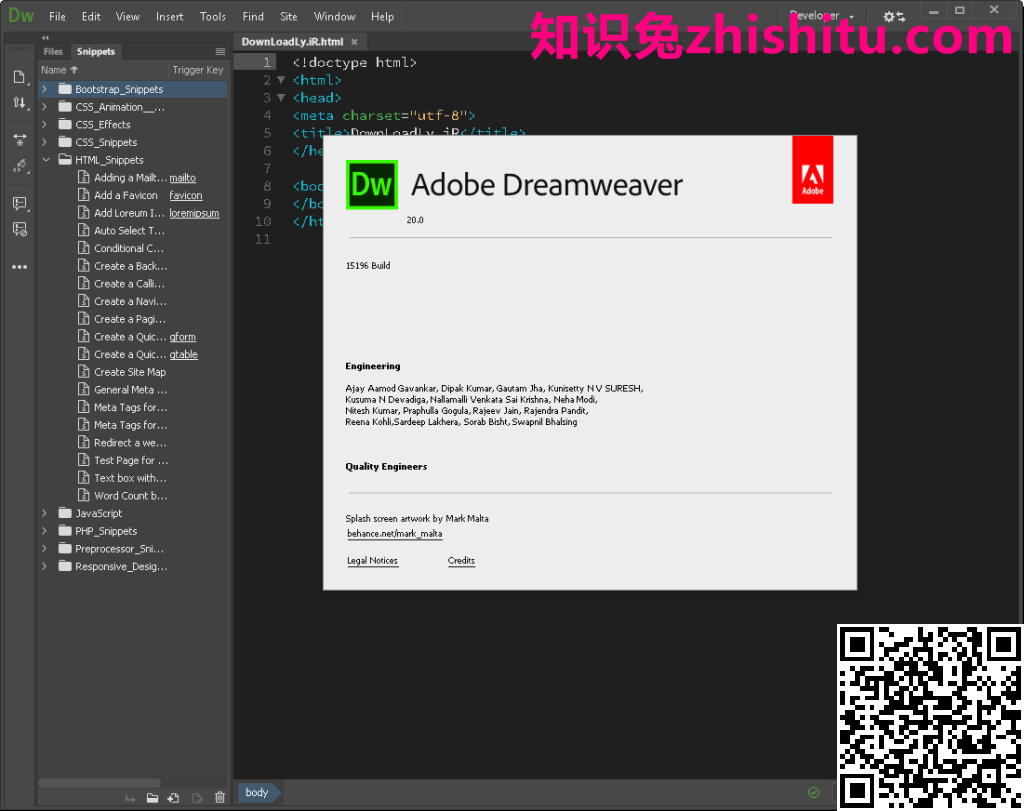
Task: Open the Open Documents toolbar icon
Action: 19,77
